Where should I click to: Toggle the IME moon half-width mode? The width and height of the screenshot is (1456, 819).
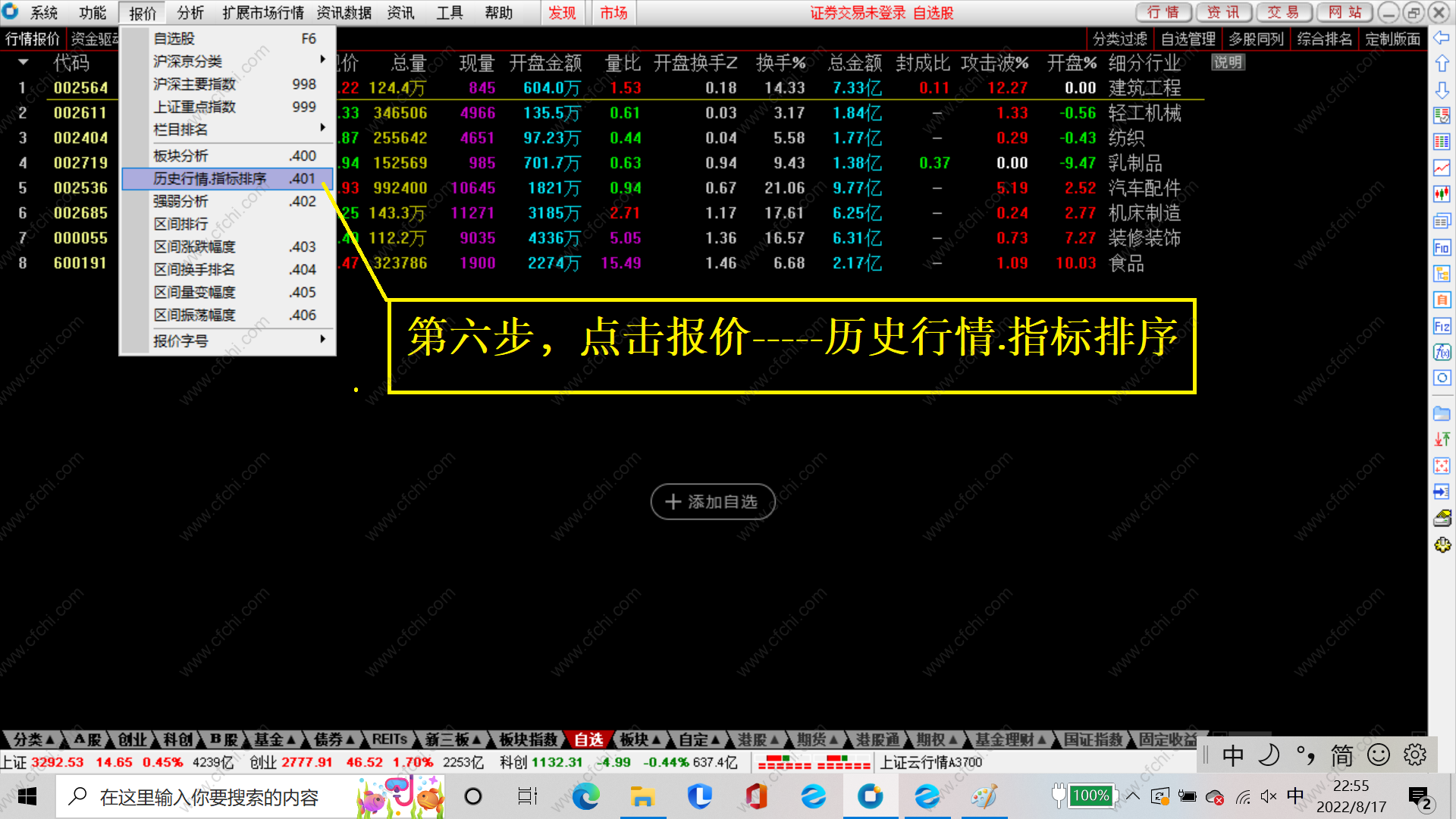pos(1269,755)
